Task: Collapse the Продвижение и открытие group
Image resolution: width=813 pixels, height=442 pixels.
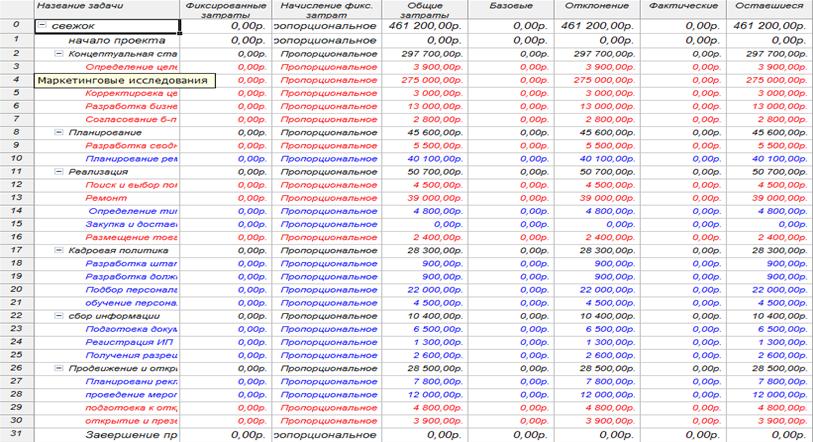Action: point(58,368)
